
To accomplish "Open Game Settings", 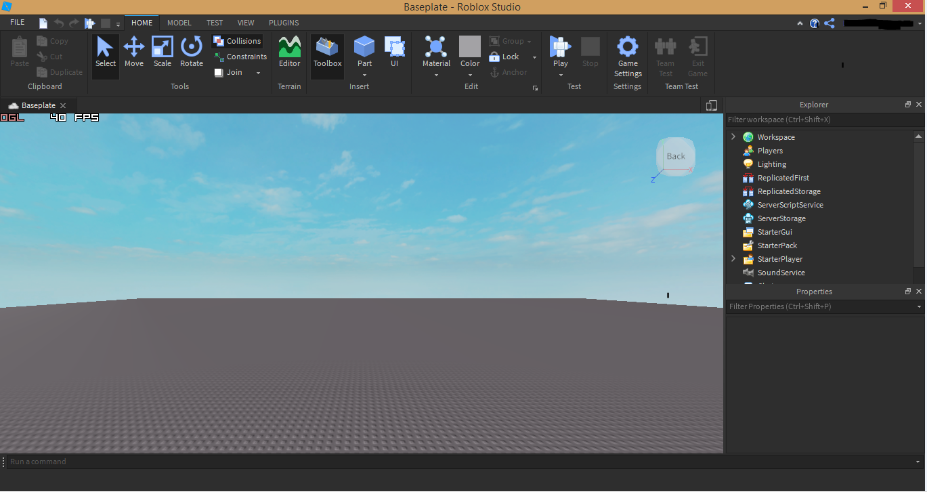I will [627, 56].
